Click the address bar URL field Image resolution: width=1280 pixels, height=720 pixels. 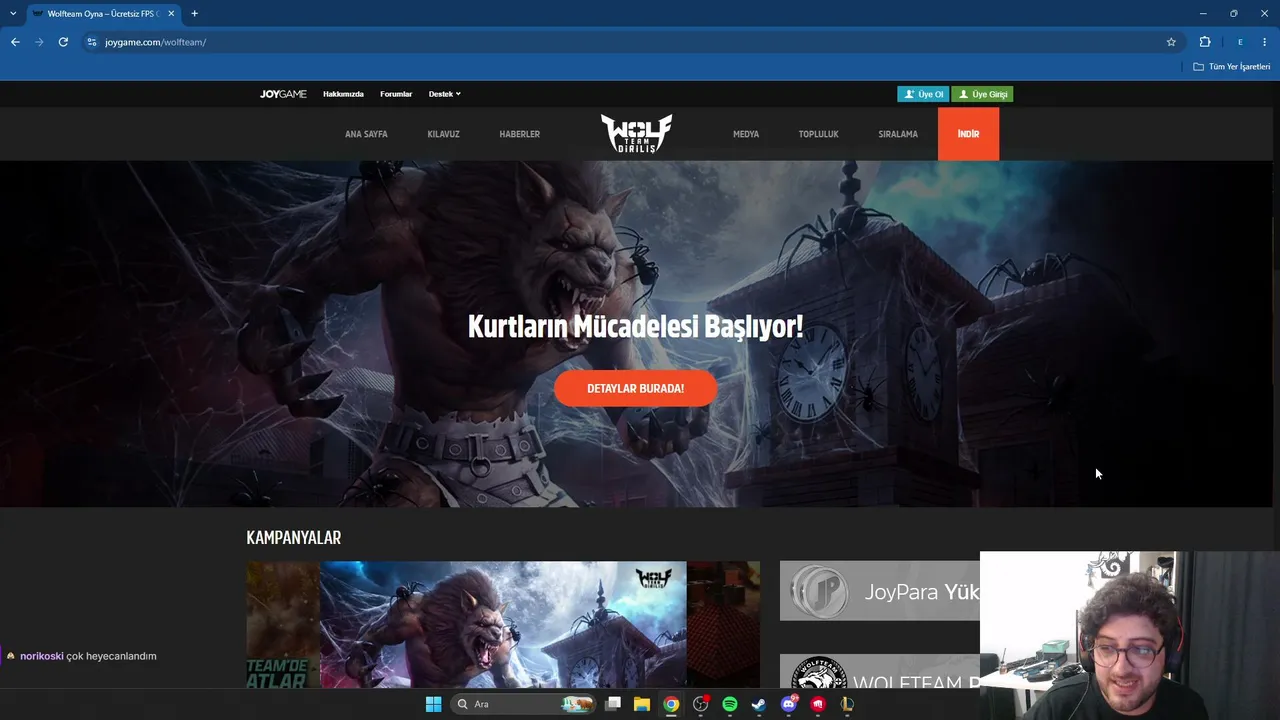point(630,42)
